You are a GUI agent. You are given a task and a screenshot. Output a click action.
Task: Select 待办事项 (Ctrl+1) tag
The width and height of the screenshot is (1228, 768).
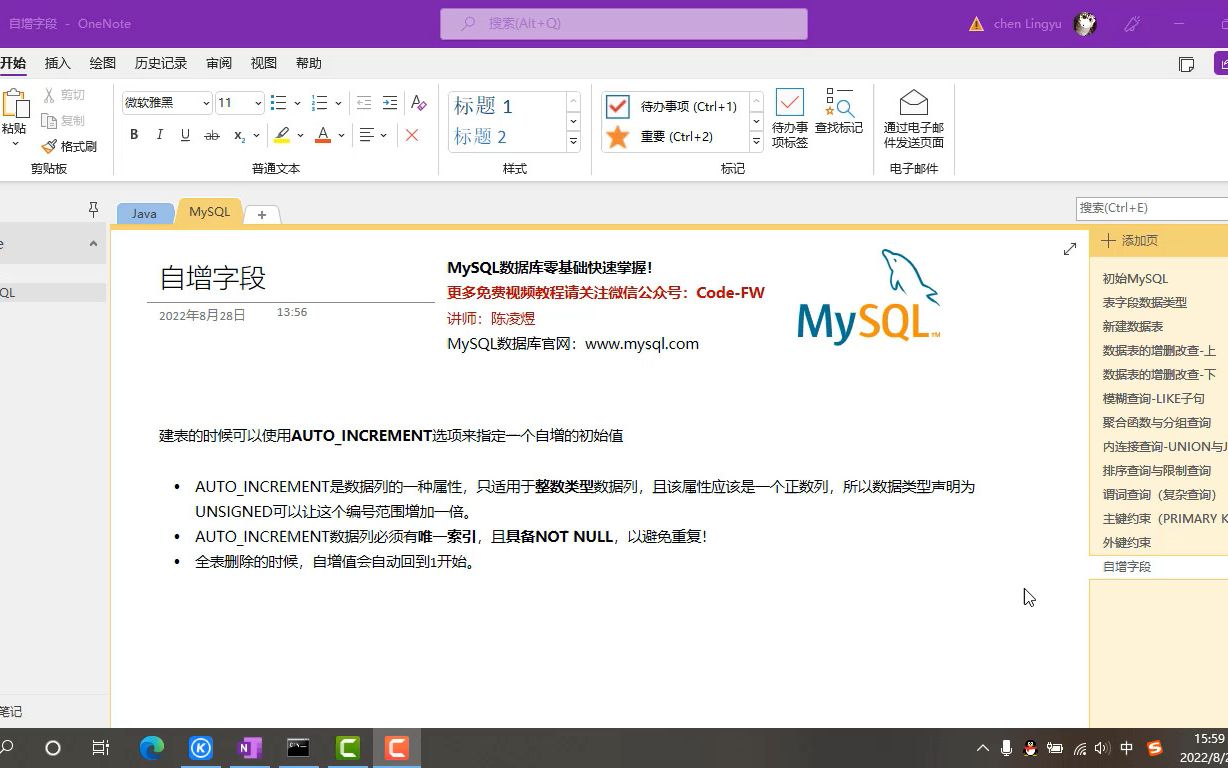[x=675, y=106]
